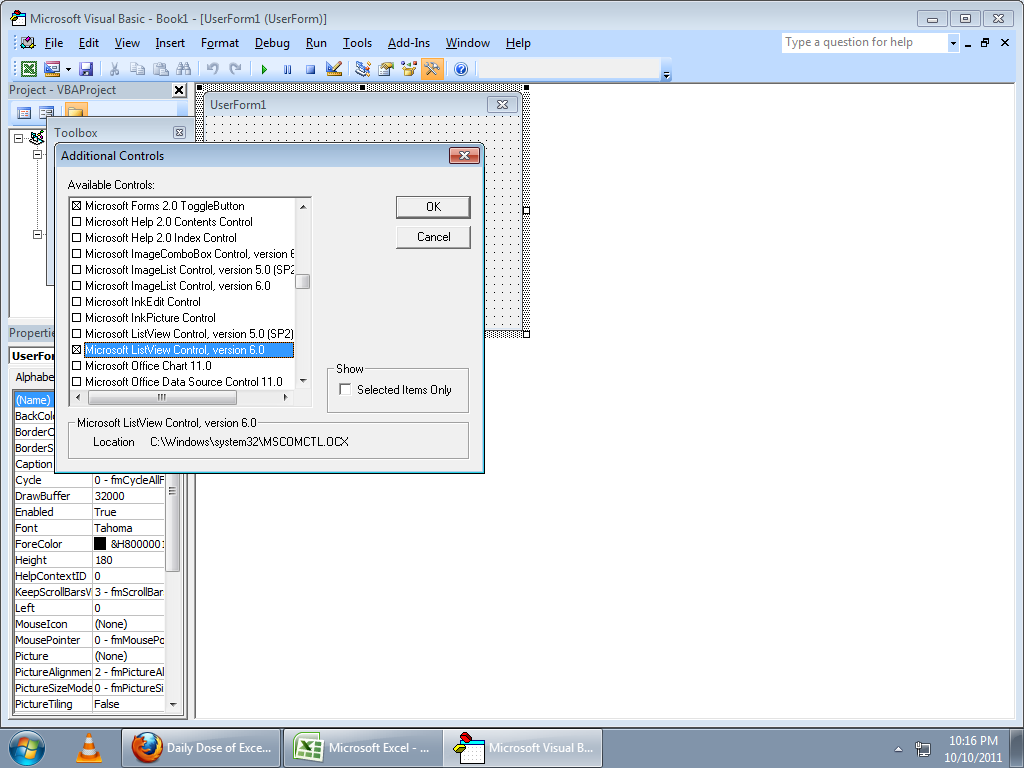Screen dimensions: 1024x768
Task: Uncheck Microsoft Forms 2.0 ToggleButton control
Action: point(76,206)
